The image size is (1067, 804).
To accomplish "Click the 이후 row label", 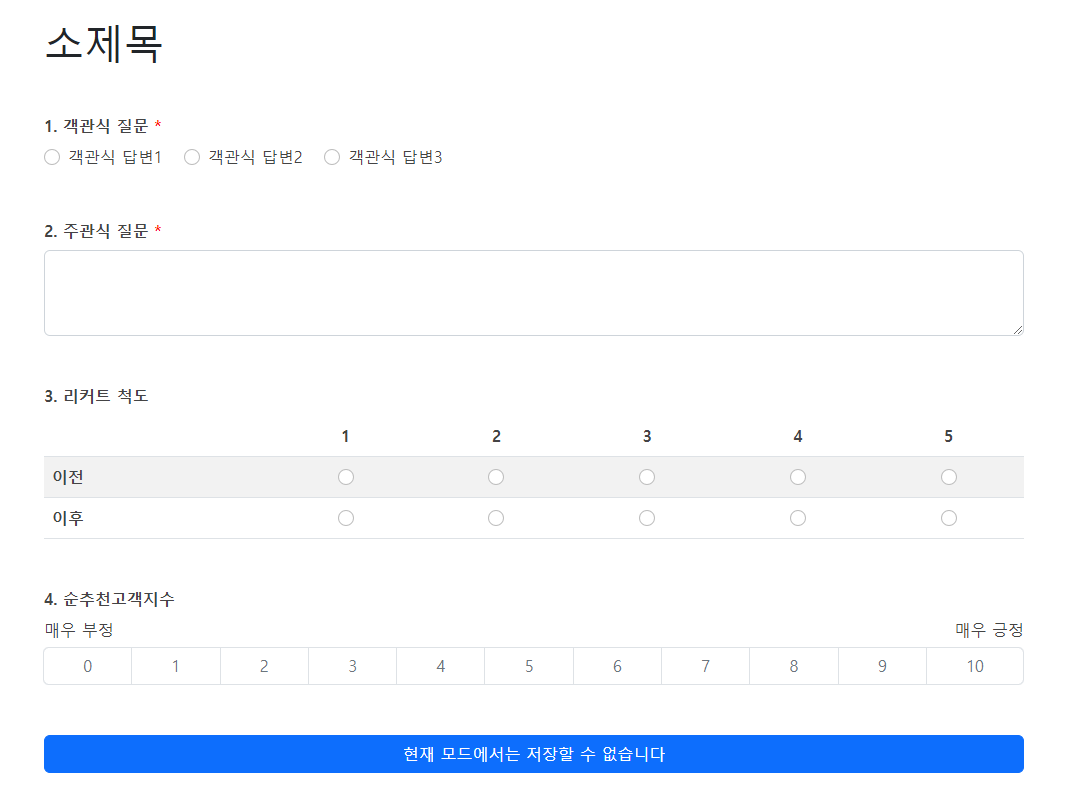I will pos(68,518).
